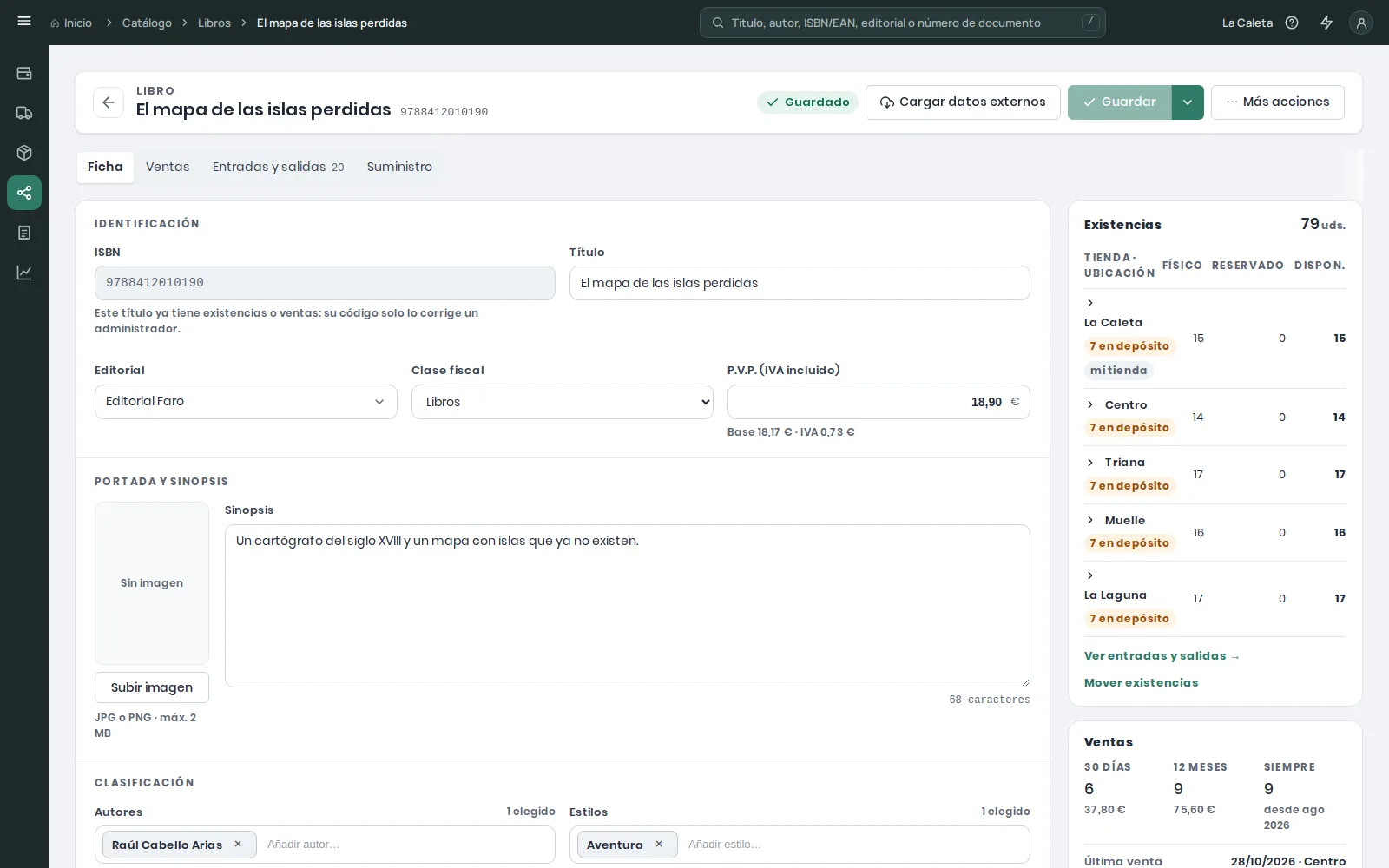Open the Editorial Faro dropdown

(x=246, y=402)
